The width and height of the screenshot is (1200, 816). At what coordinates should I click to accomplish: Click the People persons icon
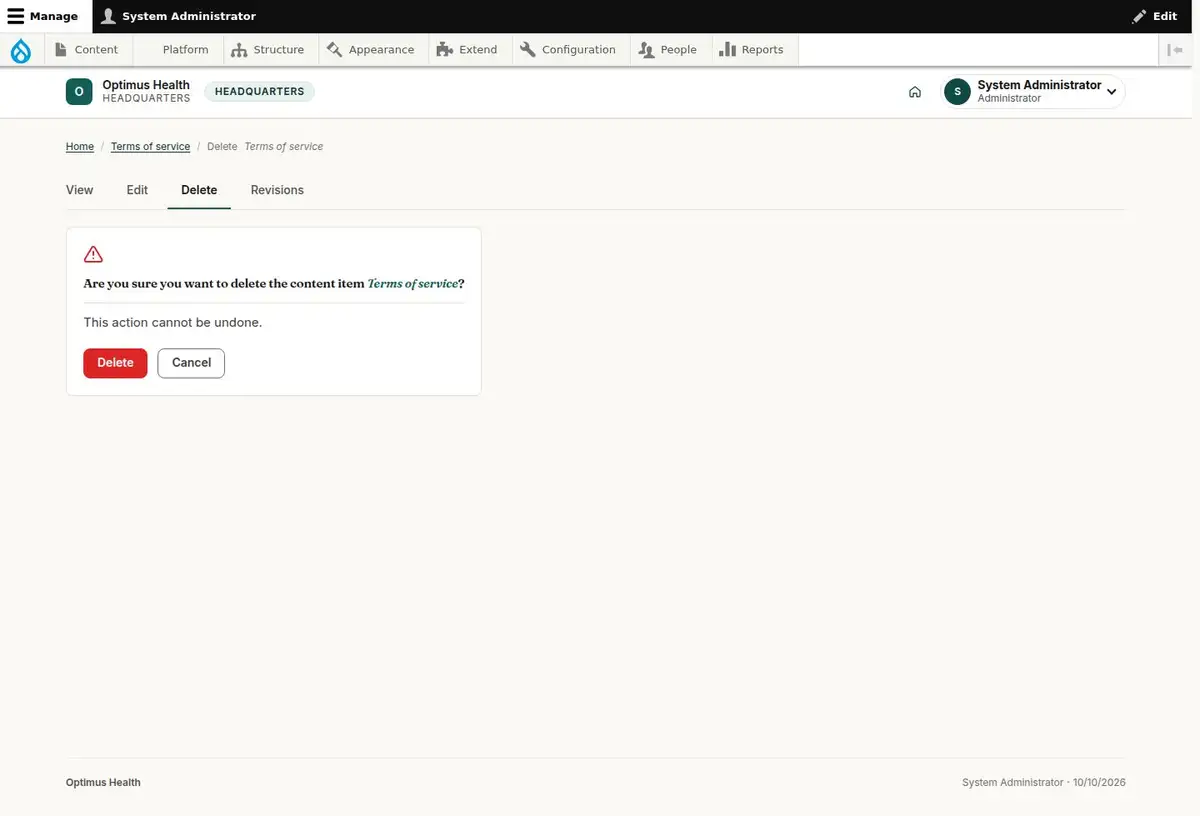tap(646, 50)
